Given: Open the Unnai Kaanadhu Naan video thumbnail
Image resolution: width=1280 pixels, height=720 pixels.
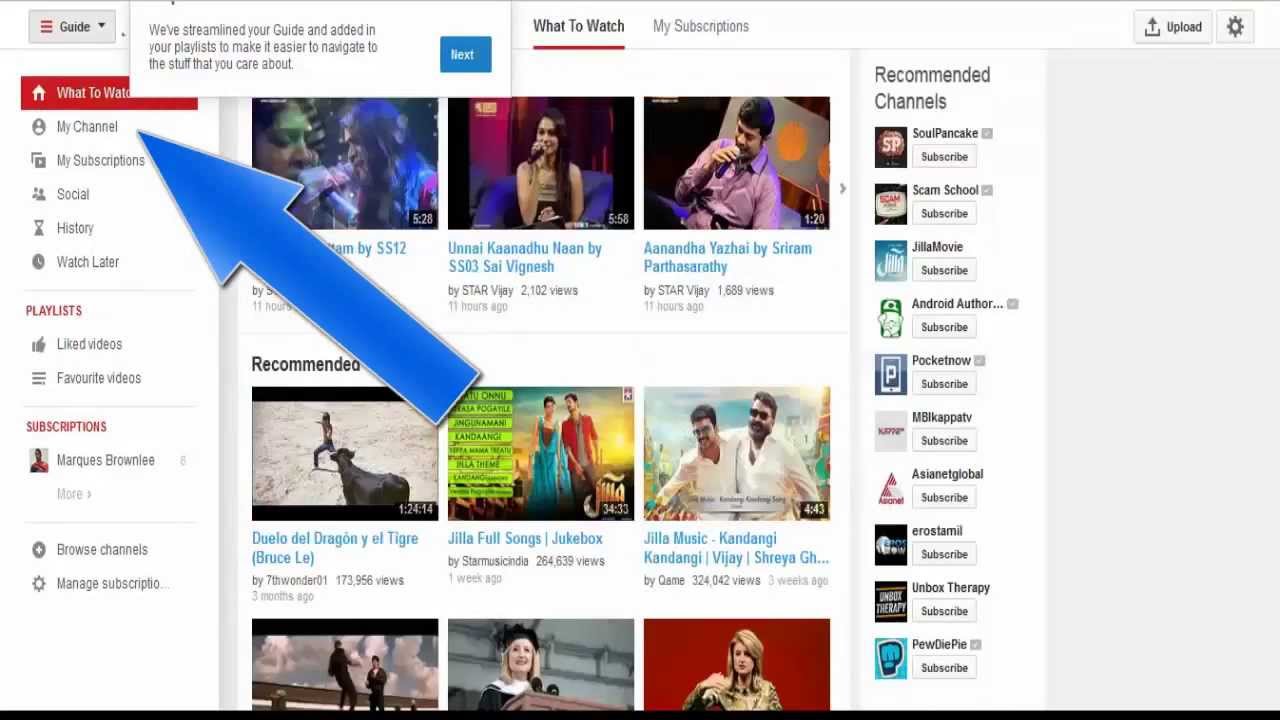Looking at the screenshot, I should [541, 163].
